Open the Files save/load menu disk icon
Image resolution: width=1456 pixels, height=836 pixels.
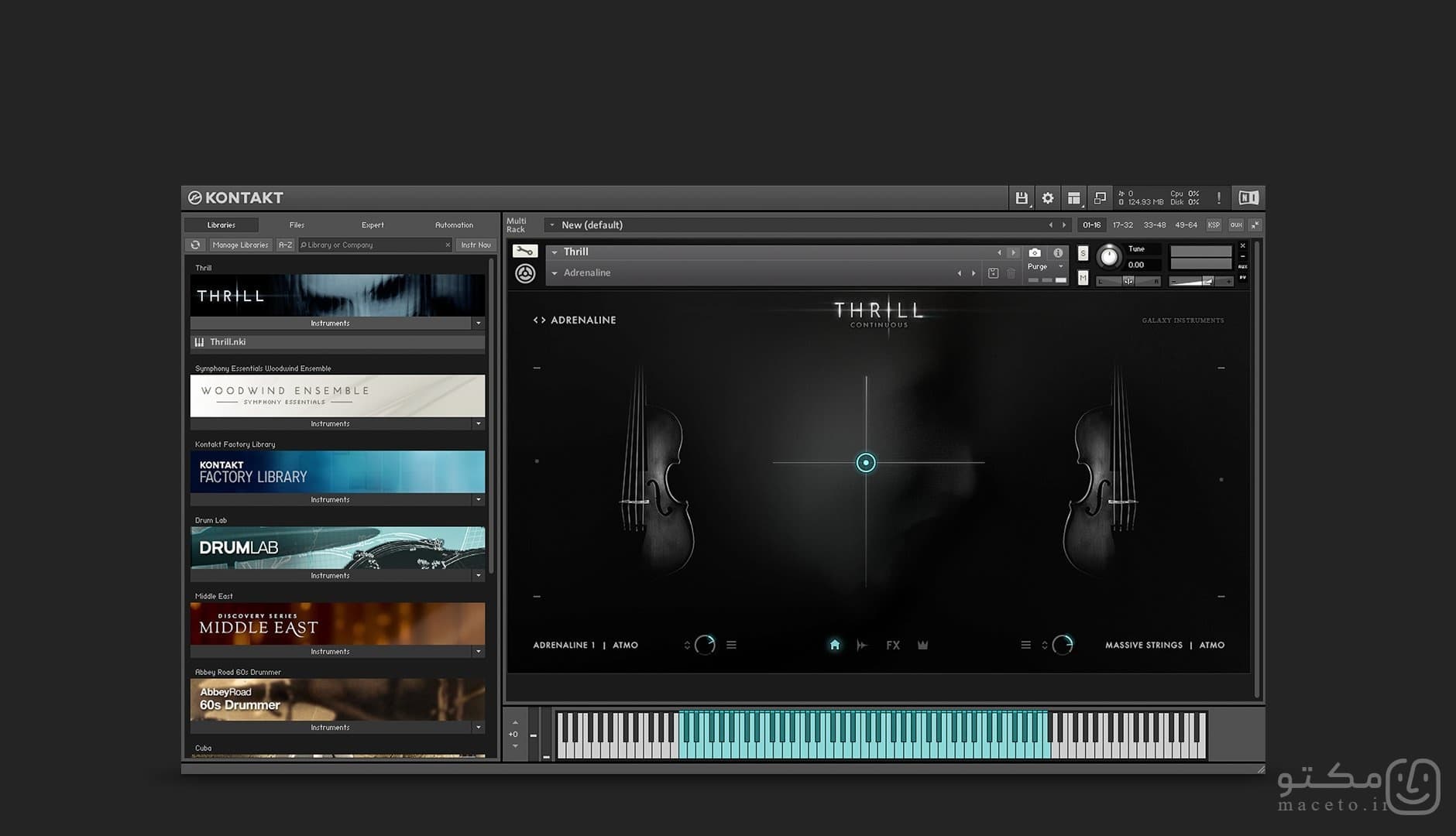(x=1022, y=198)
